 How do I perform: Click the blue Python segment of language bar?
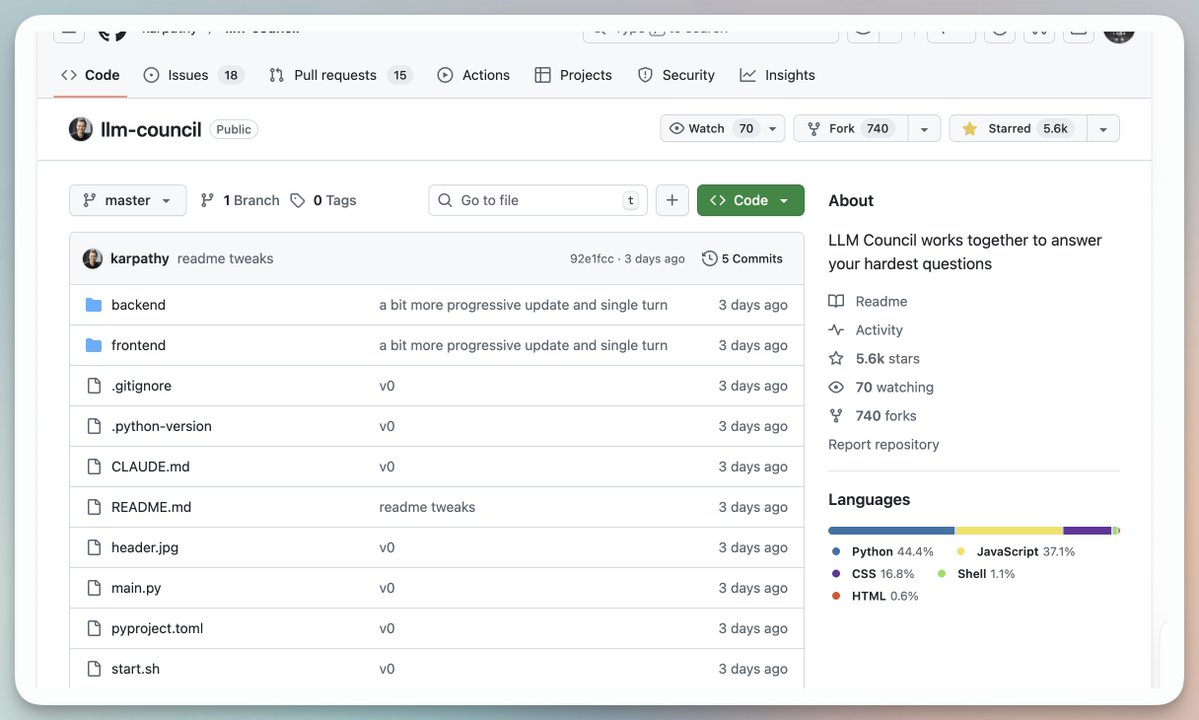892,530
